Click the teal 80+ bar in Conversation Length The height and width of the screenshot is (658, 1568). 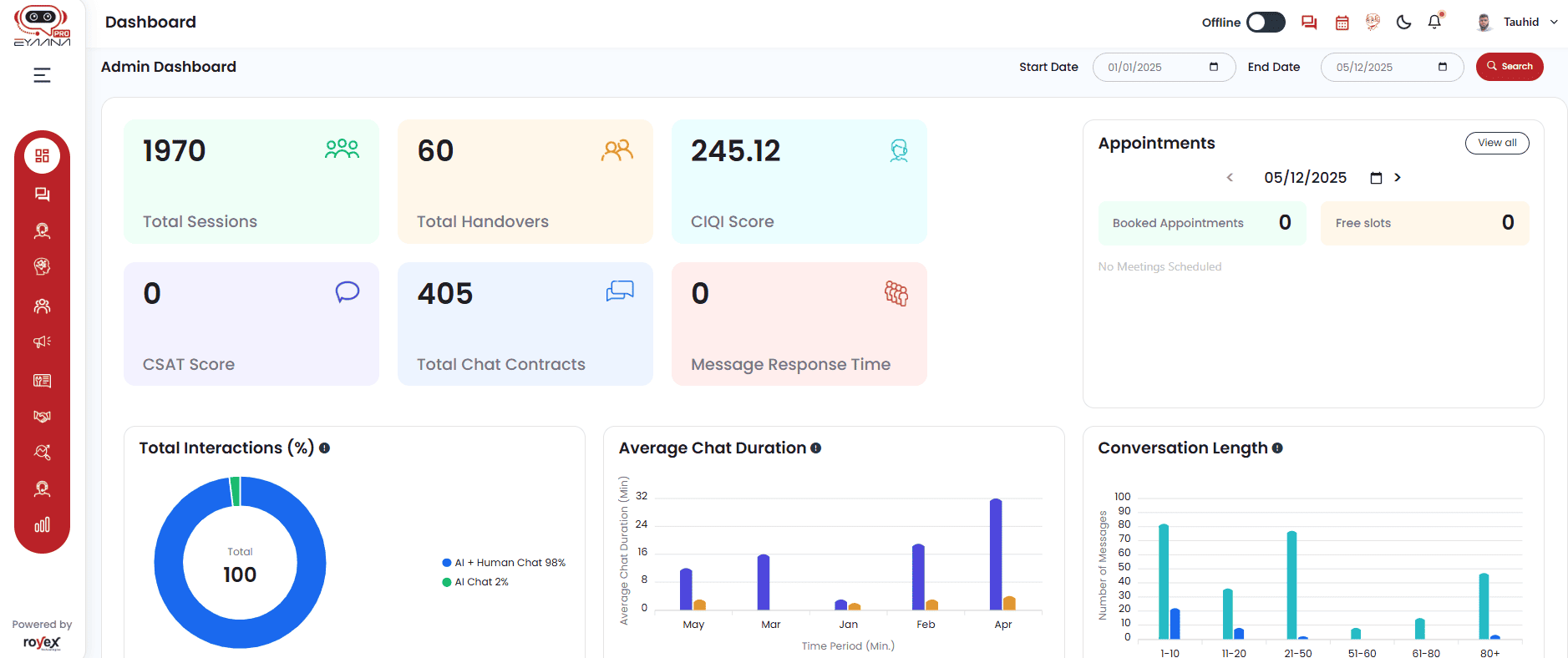pyautogui.click(x=1484, y=606)
